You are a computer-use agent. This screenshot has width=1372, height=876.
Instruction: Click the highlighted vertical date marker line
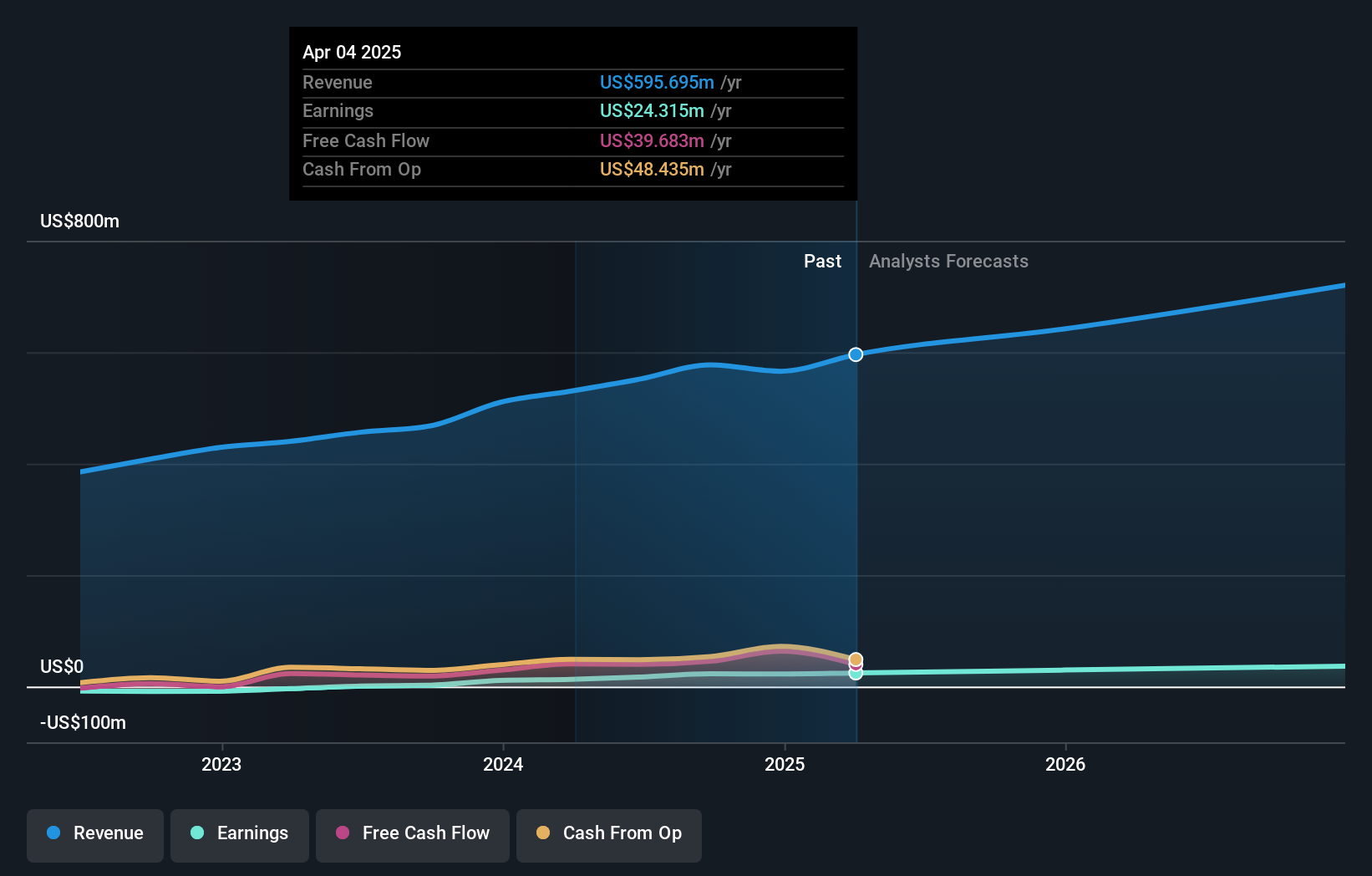coord(856,502)
